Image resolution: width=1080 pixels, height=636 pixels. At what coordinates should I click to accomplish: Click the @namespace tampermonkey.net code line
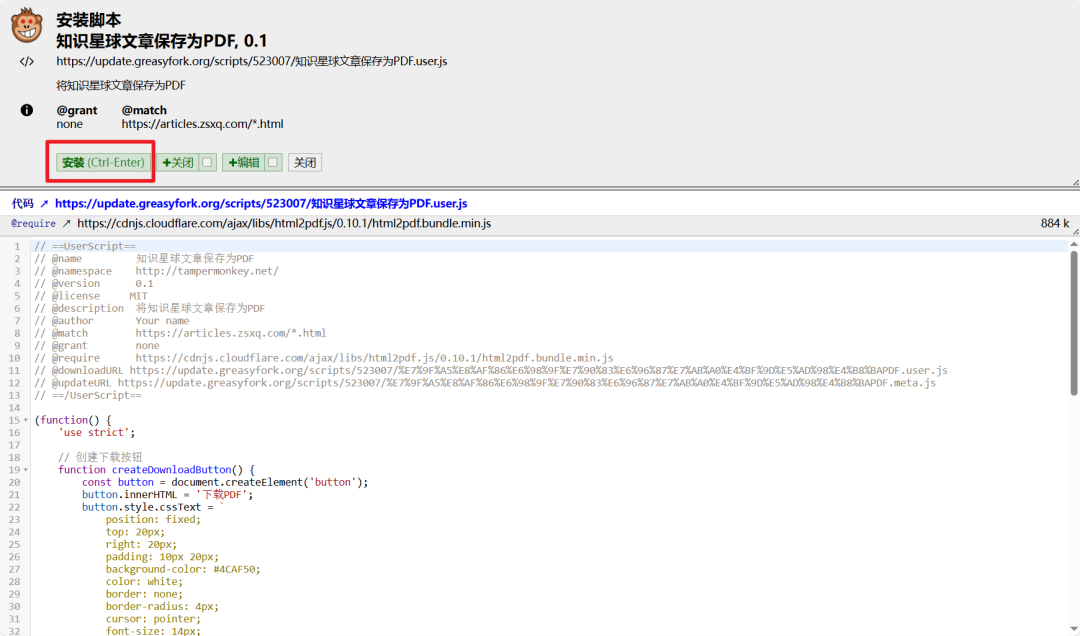point(156,271)
